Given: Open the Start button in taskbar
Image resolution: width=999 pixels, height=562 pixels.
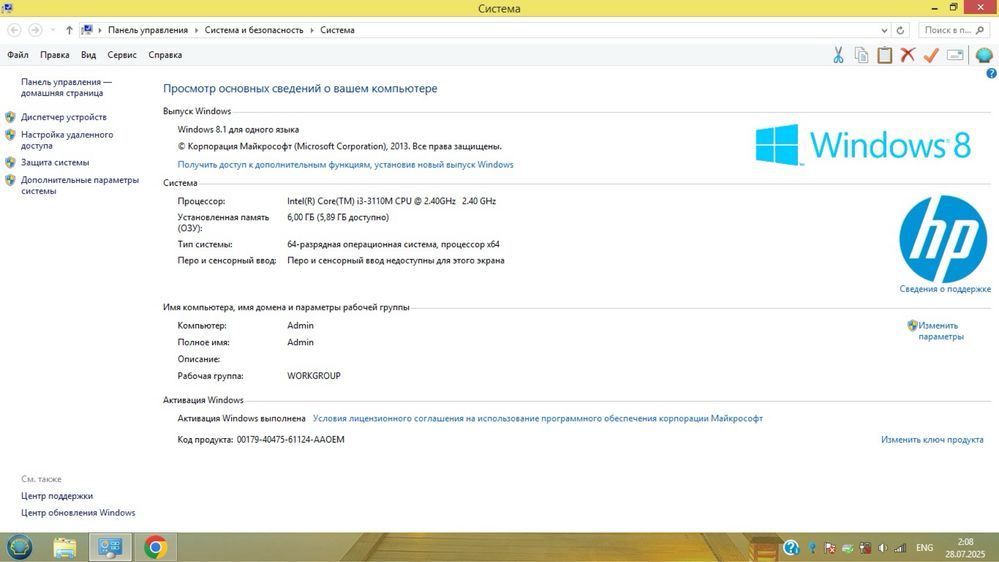Looking at the screenshot, I should [x=20, y=547].
